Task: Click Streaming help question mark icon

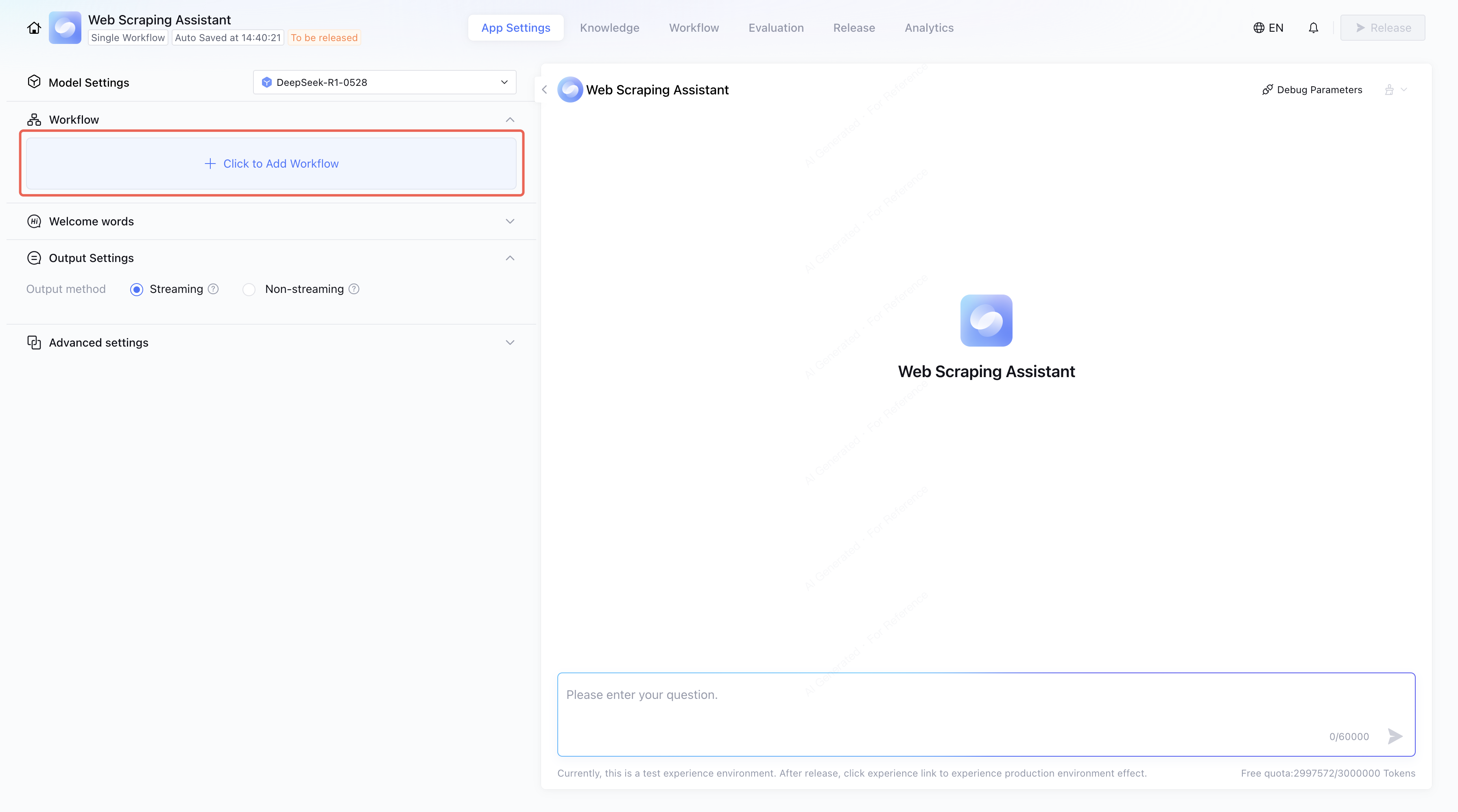Action: pyautogui.click(x=214, y=289)
